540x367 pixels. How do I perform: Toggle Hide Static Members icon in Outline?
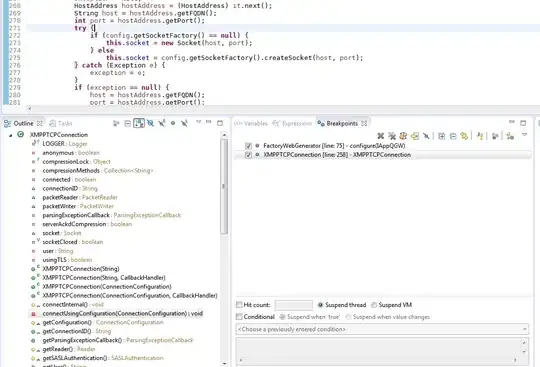click(x=162, y=123)
